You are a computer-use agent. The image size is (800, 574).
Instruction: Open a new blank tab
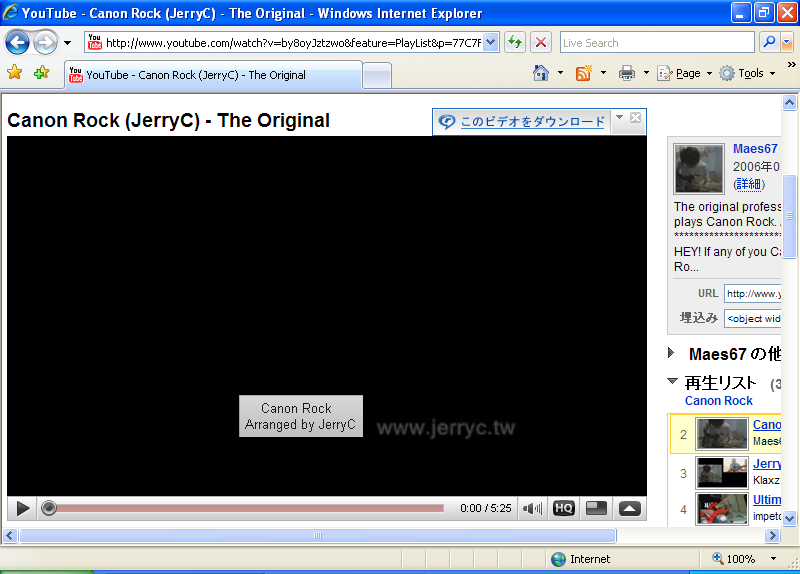click(377, 76)
